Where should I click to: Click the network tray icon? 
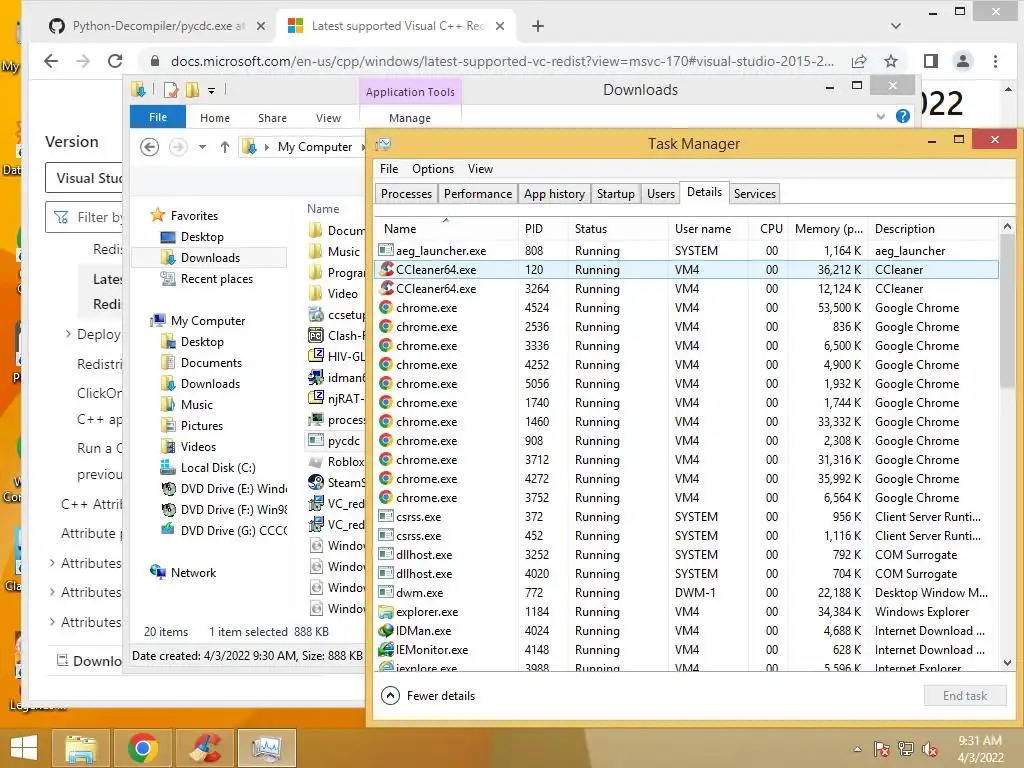point(906,749)
